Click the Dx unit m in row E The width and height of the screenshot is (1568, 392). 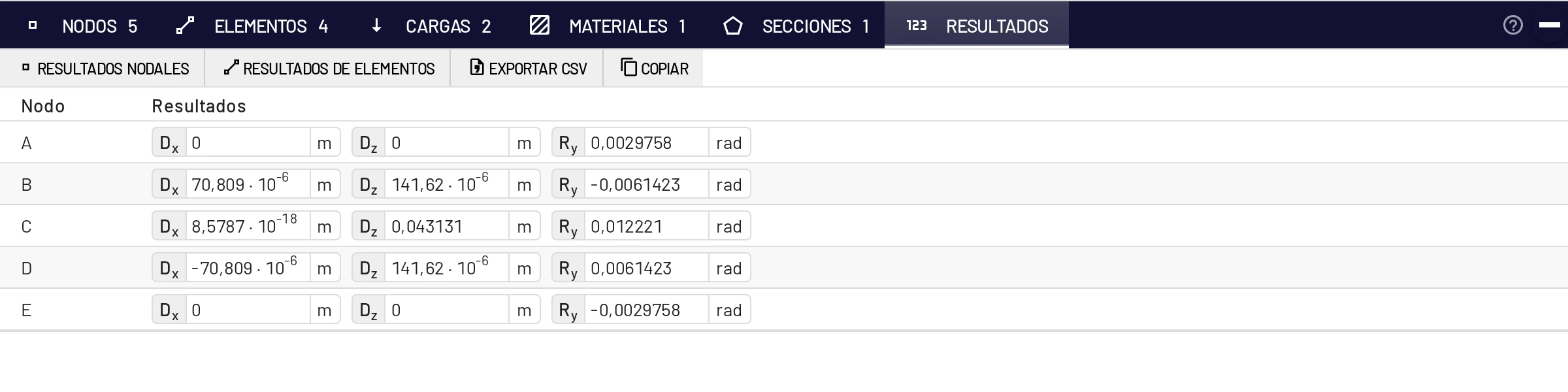(x=325, y=310)
